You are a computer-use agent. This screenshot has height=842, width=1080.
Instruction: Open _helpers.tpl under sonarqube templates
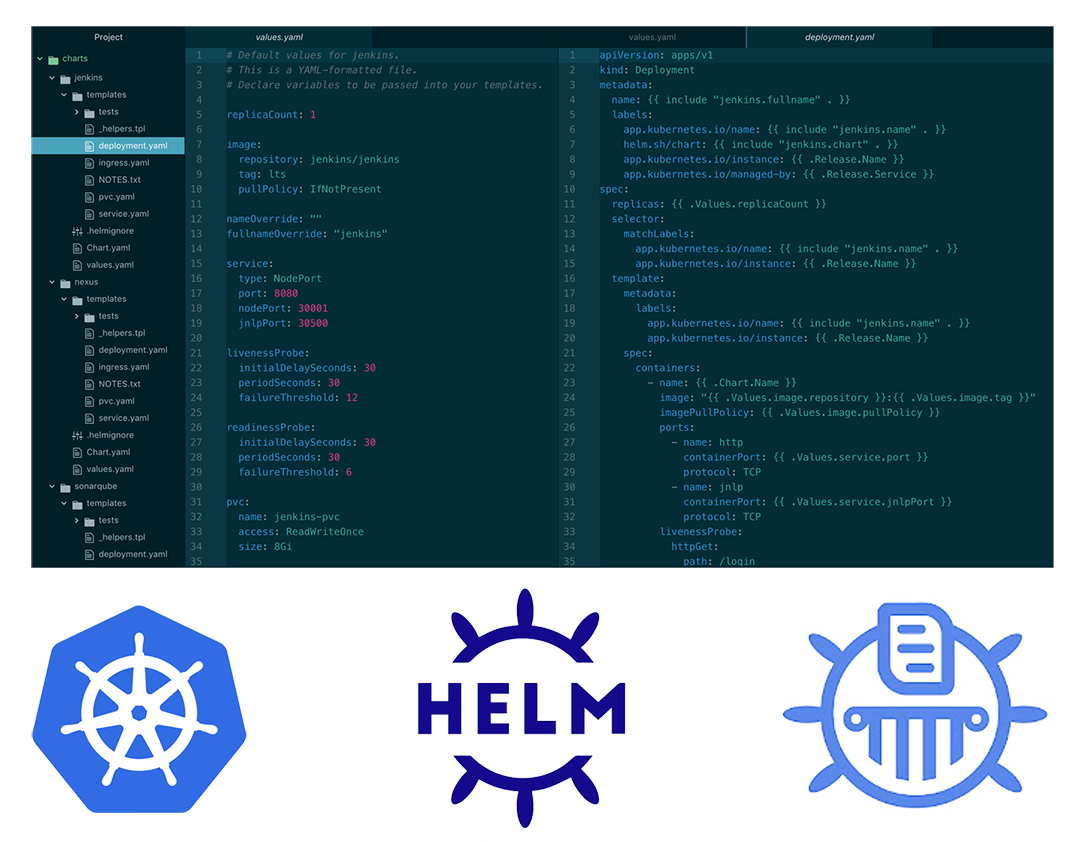122,537
